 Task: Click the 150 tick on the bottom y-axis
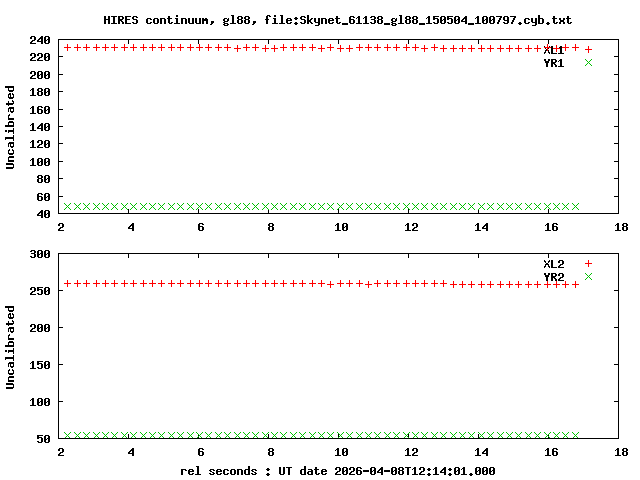[x=40, y=365]
